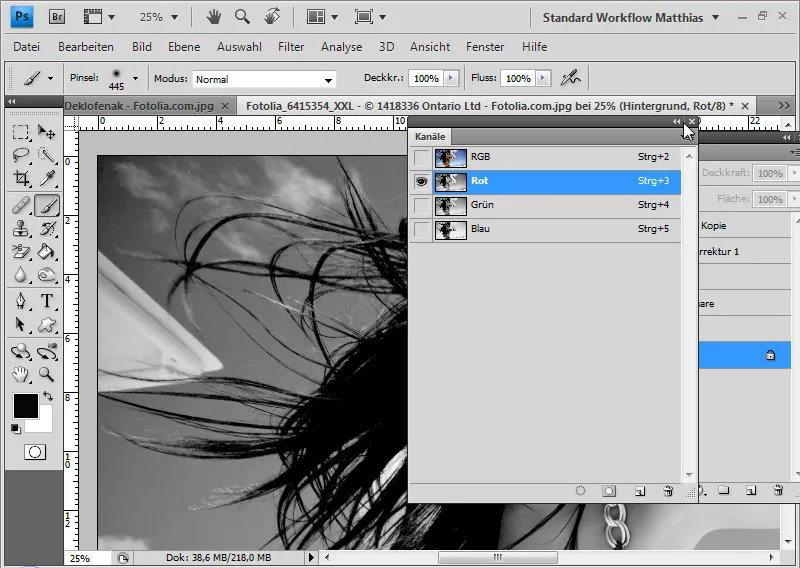The width and height of the screenshot is (800, 568).
Task: Select the Dodge tool
Action: pos(47,275)
